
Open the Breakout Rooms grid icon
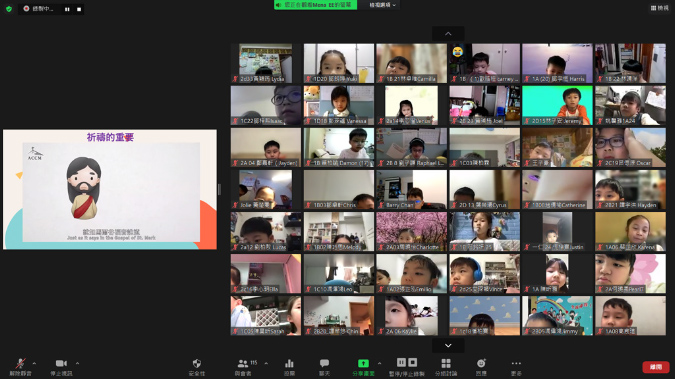coord(446,367)
